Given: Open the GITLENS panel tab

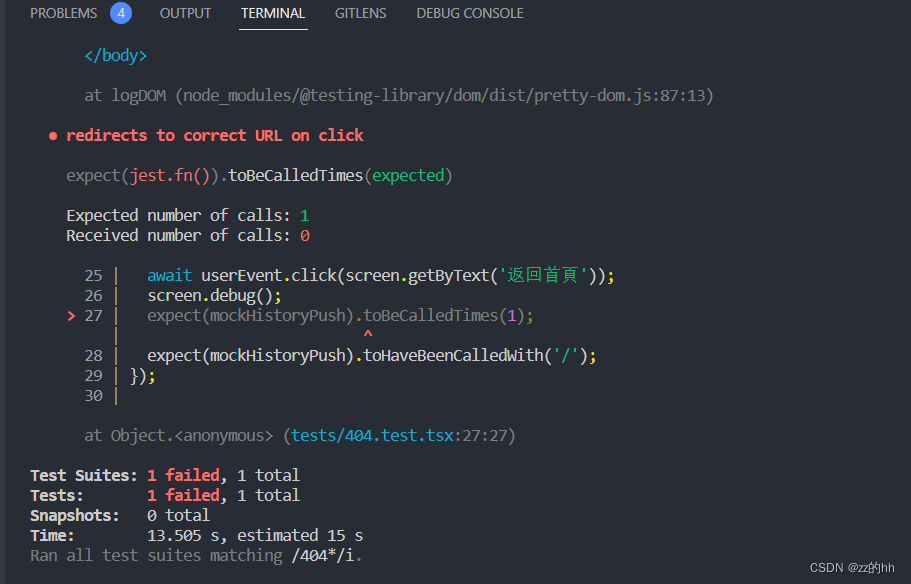Looking at the screenshot, I should click(x=360, y=13).
